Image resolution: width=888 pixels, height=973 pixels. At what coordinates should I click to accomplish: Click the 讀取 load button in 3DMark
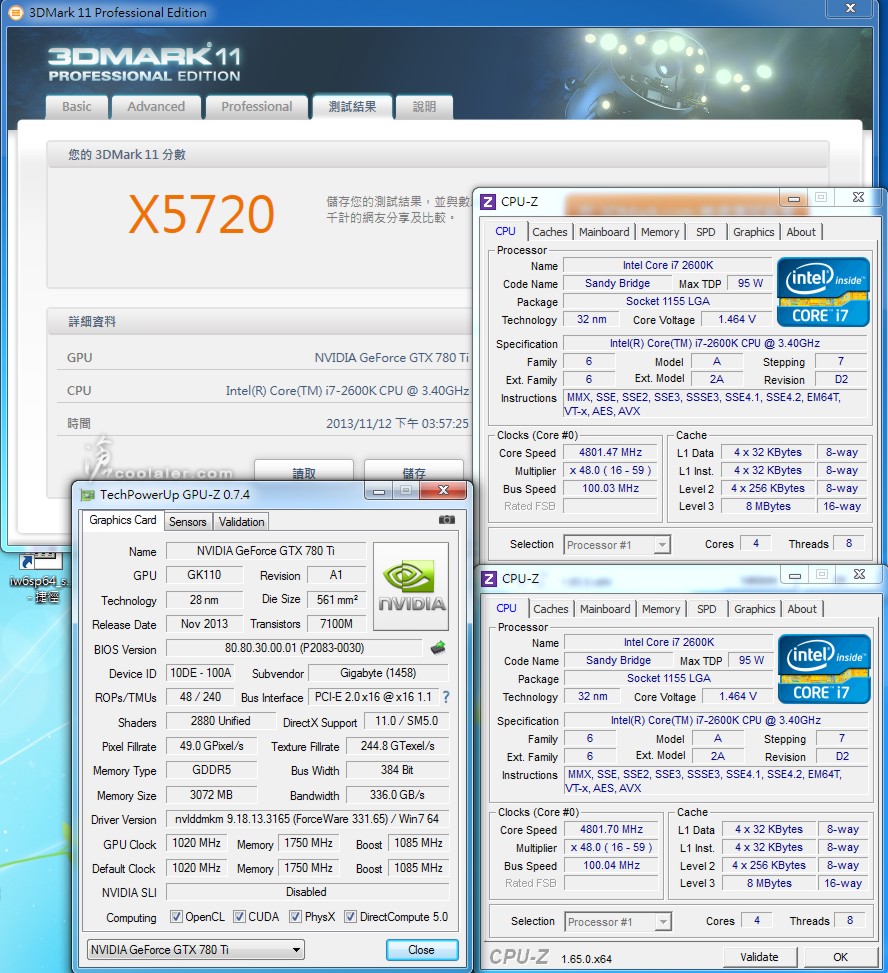(x=304, y=472)
